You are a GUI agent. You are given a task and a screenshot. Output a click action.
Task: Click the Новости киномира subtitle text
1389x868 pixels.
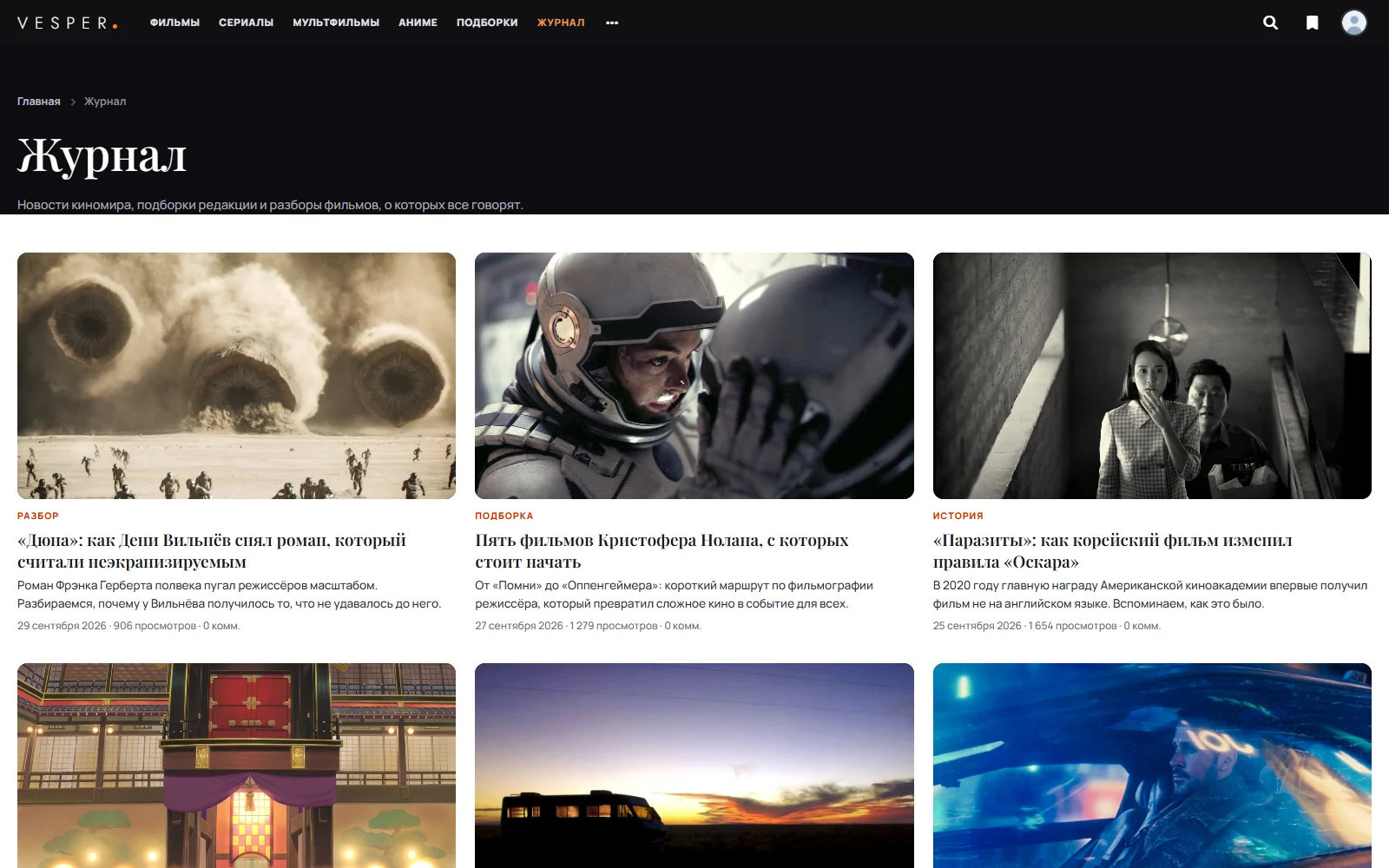coord(270,205)
